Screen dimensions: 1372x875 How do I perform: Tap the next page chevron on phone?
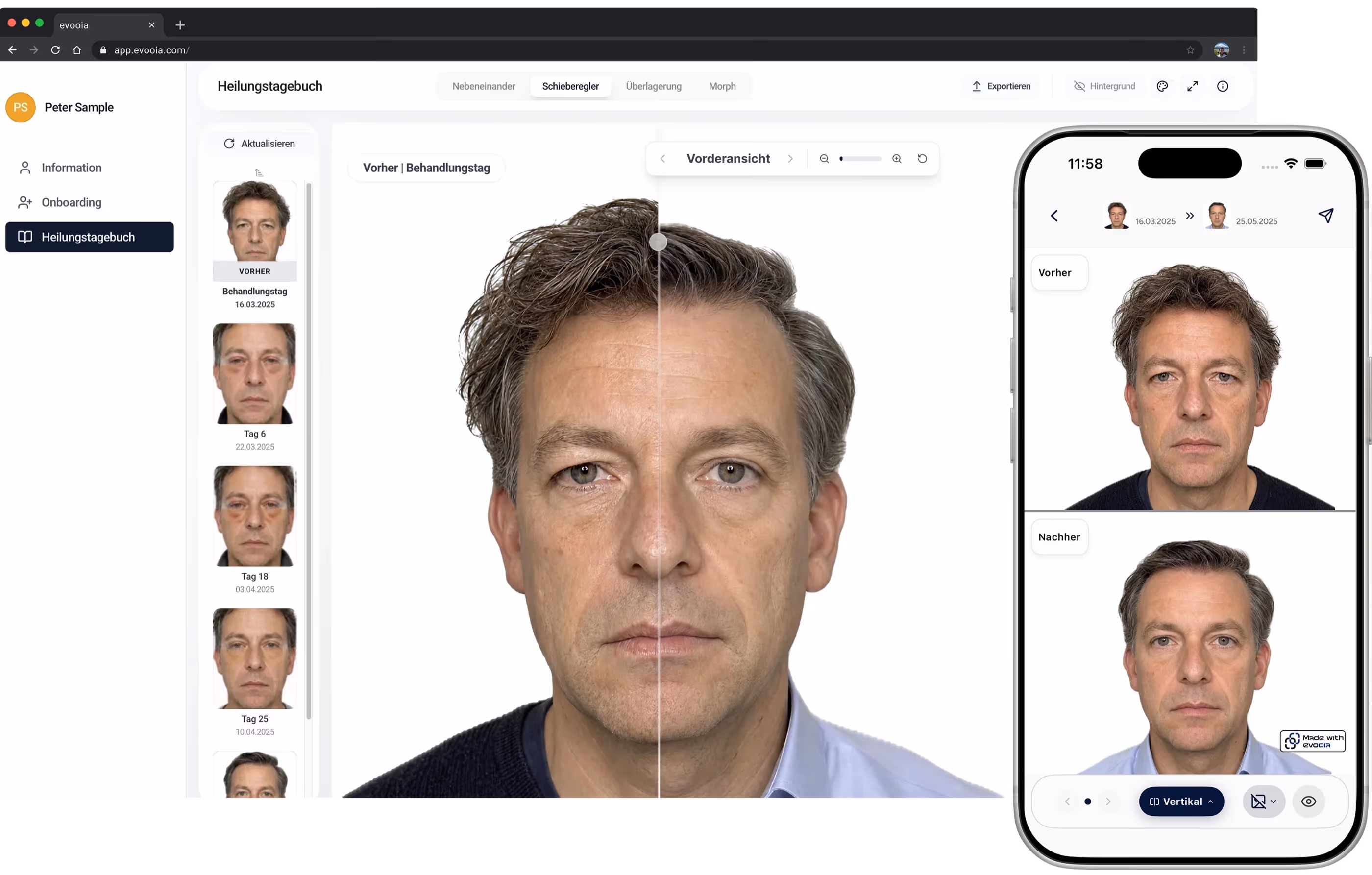tap(1108, 802)
